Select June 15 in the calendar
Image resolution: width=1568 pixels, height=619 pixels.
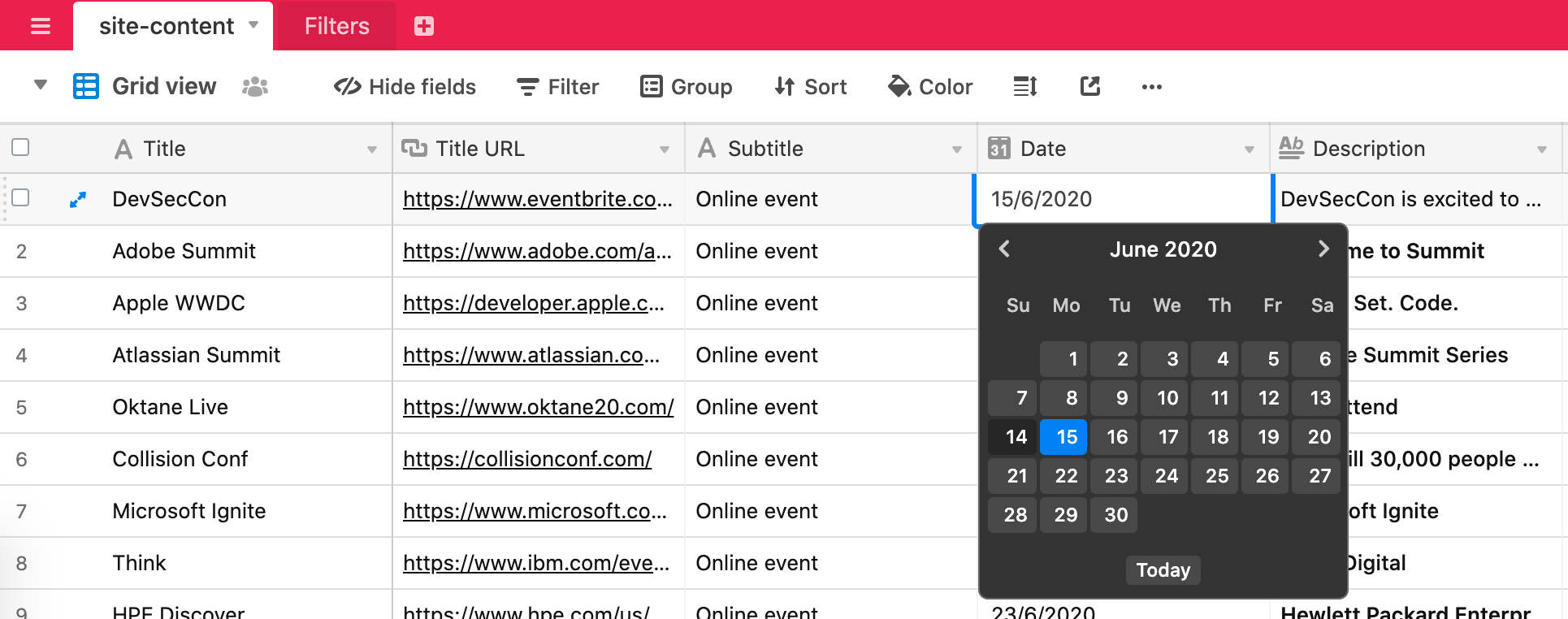[1063, 436]
